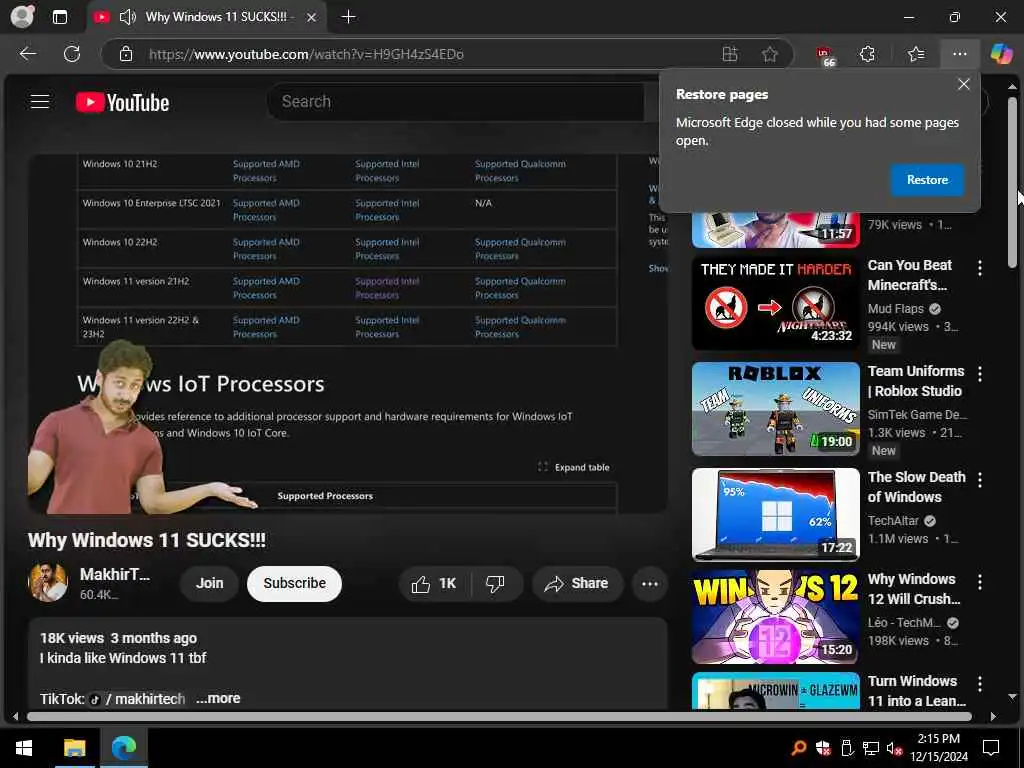View site information lock icon
Screen dimensions: 1024x768
(126, 54)
